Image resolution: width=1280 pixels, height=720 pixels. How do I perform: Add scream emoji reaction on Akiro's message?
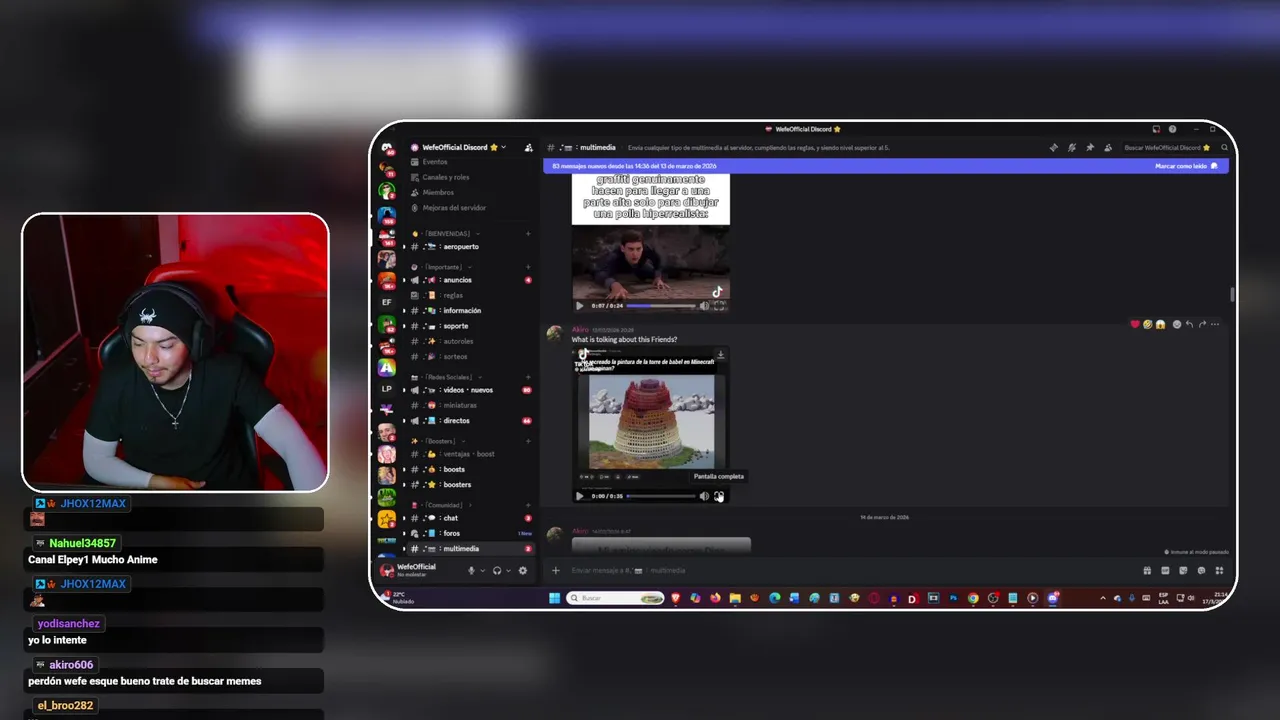click(1160, 324)
